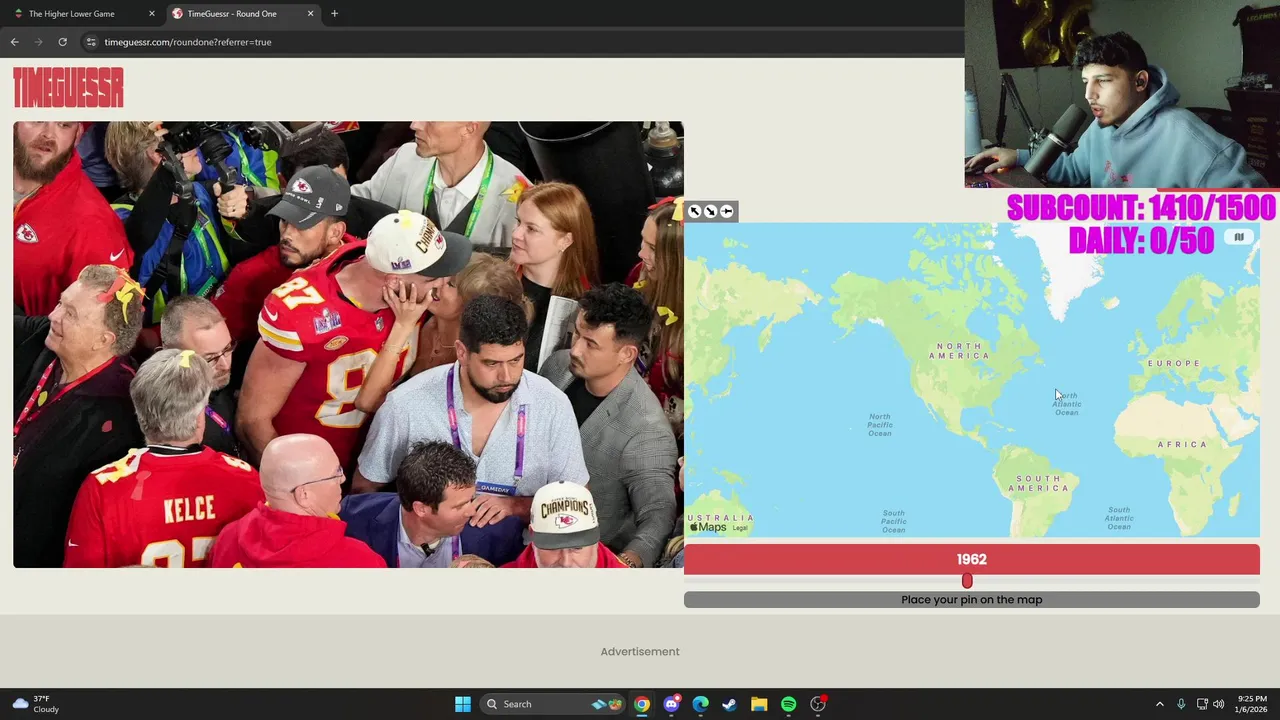The height and width of the screenshot is (720, 1280).
Task: Open the volume control tray icon
Action: [1218, 704]
